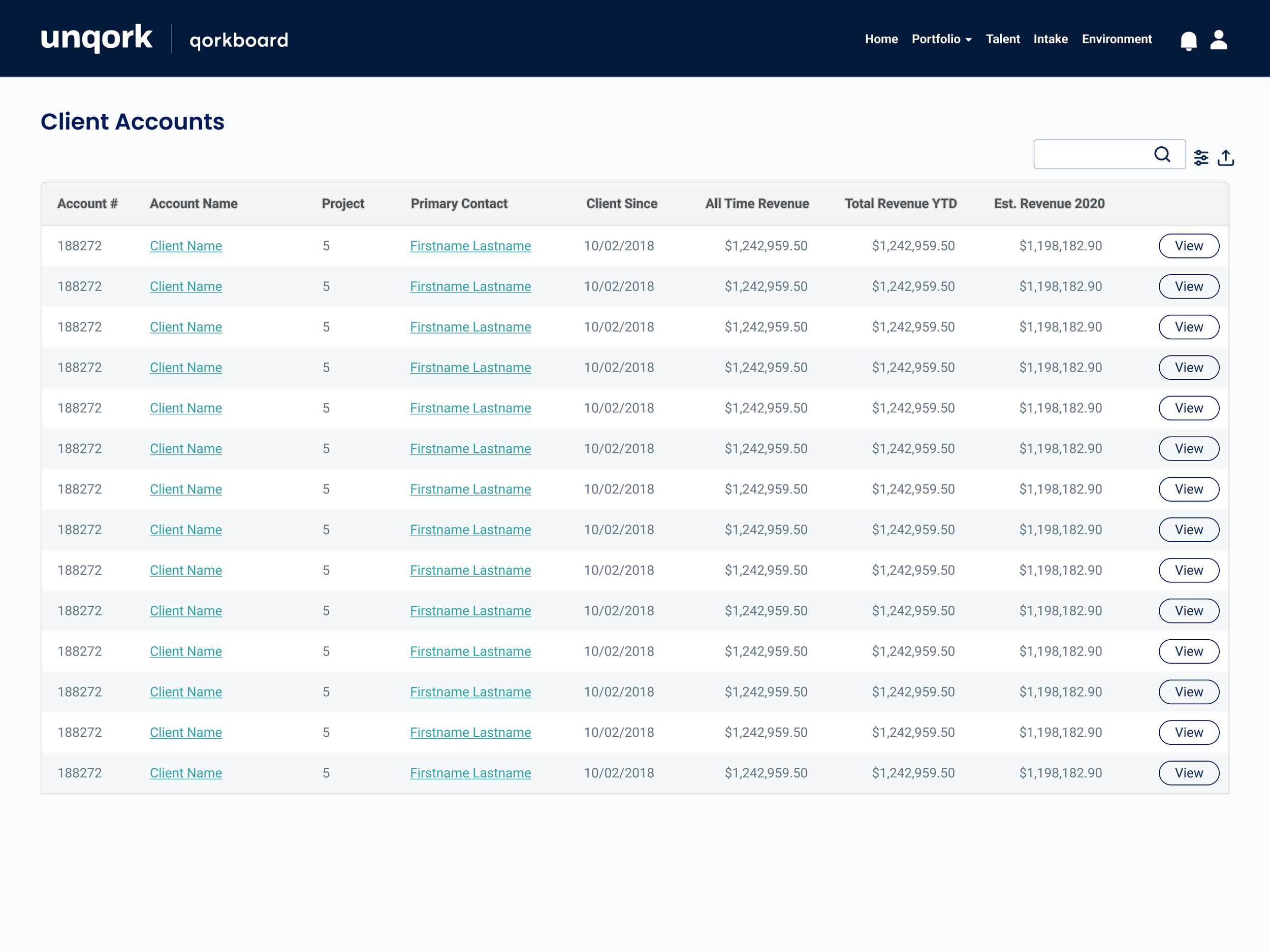Image resolution: width=1270 pixels, height=952 pixels.
Task: Open the first row Firstname Lastname contact link
Action: tap(470, 246)
